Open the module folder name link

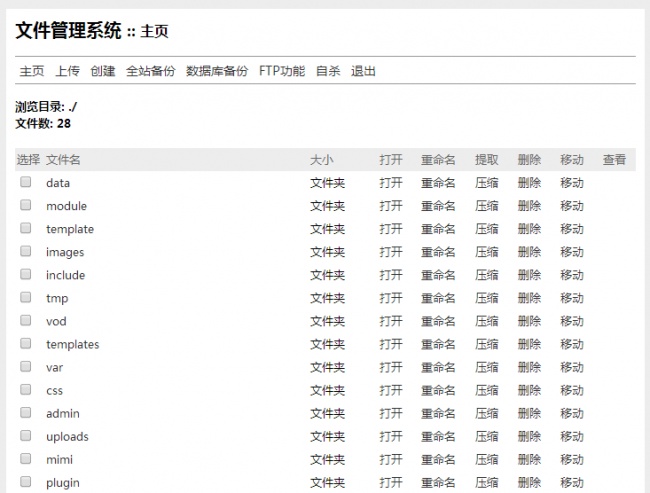[66, 206]
